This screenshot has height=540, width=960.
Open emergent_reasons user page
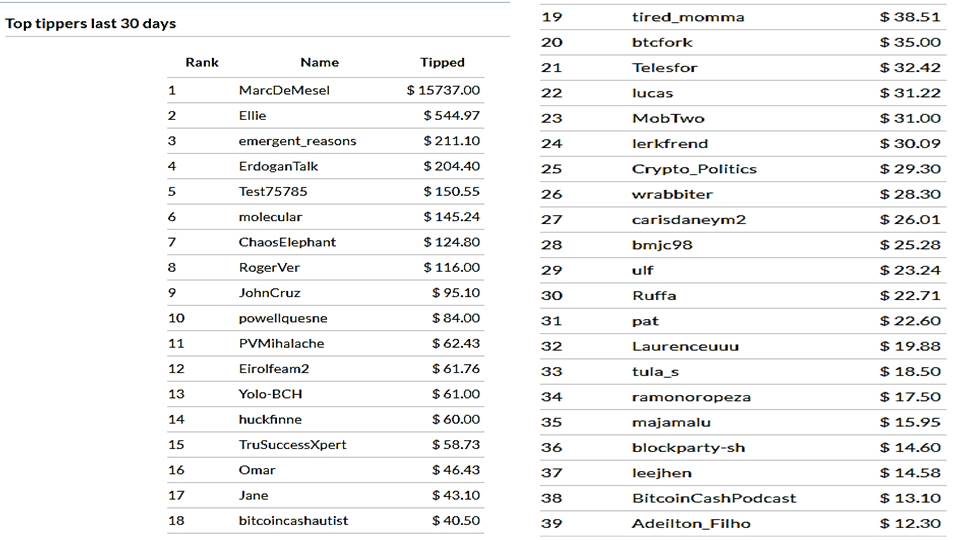click(x=298, y=141)
